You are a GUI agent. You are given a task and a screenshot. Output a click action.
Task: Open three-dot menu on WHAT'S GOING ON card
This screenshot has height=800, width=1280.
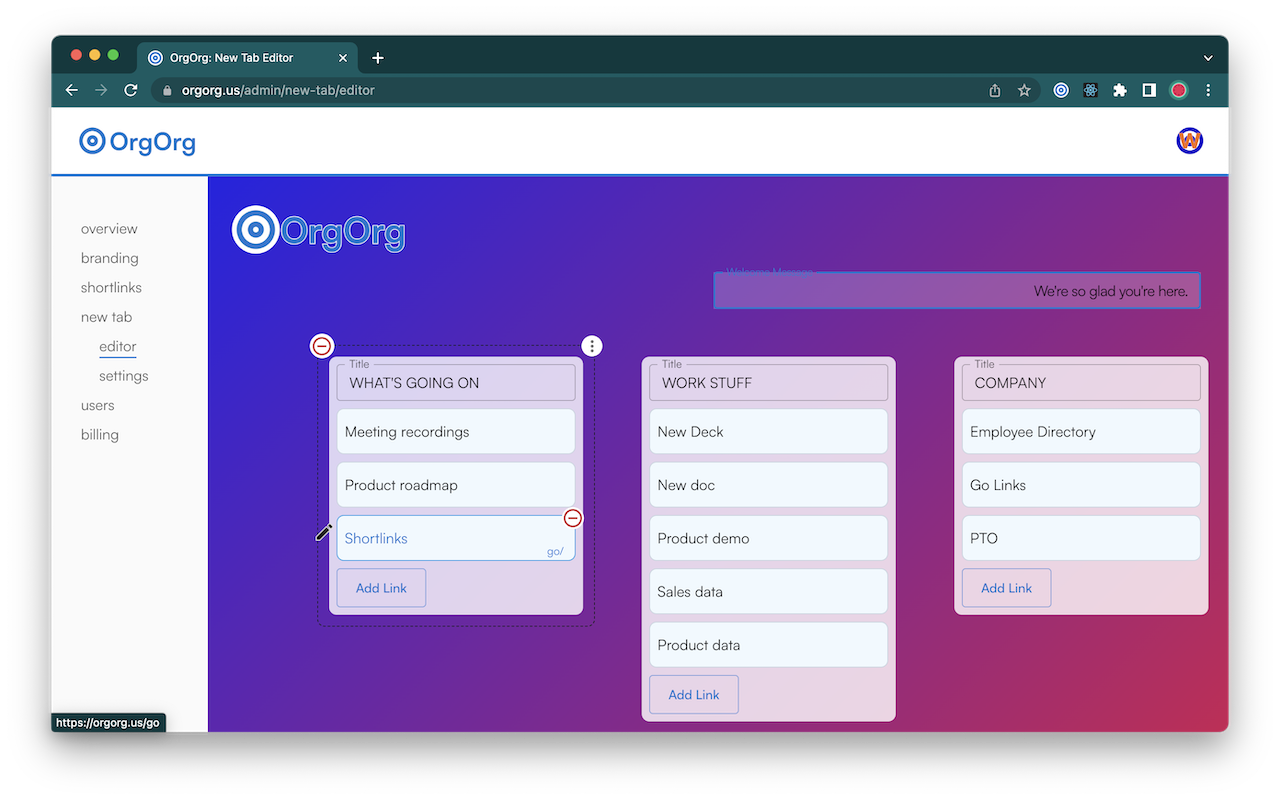click(x=593, y=346)
